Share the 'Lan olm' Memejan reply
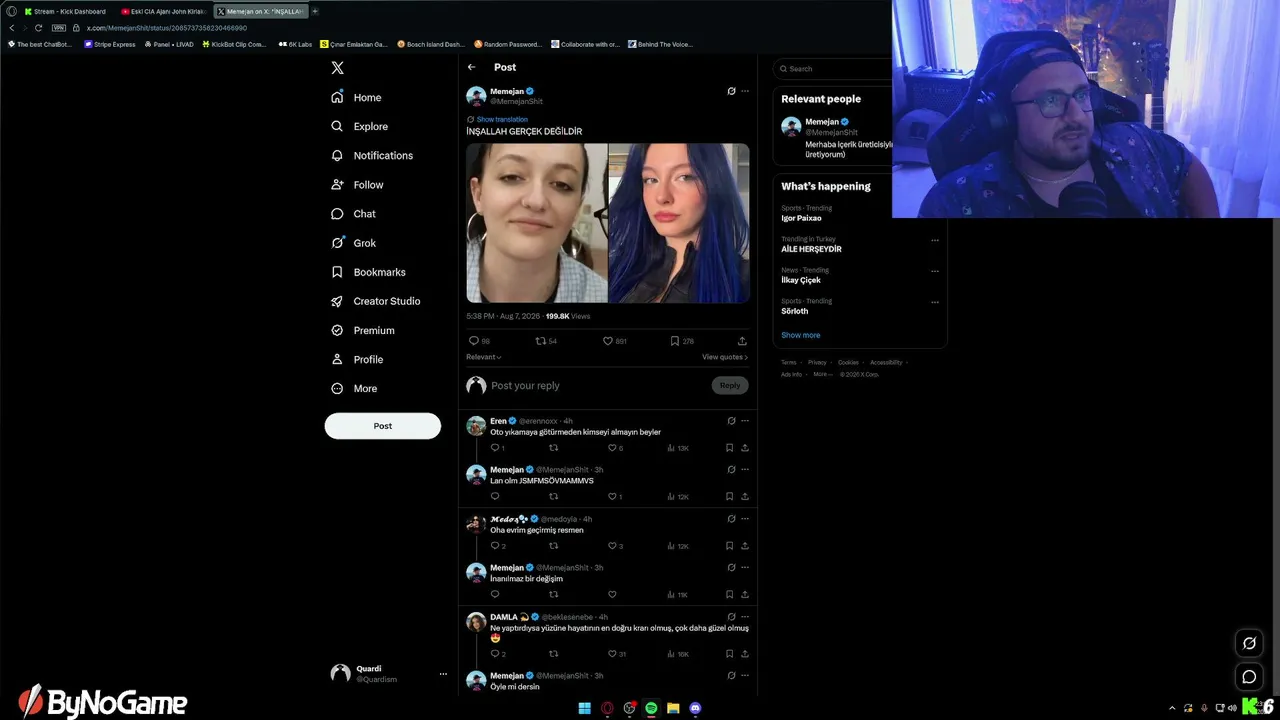 745,497
